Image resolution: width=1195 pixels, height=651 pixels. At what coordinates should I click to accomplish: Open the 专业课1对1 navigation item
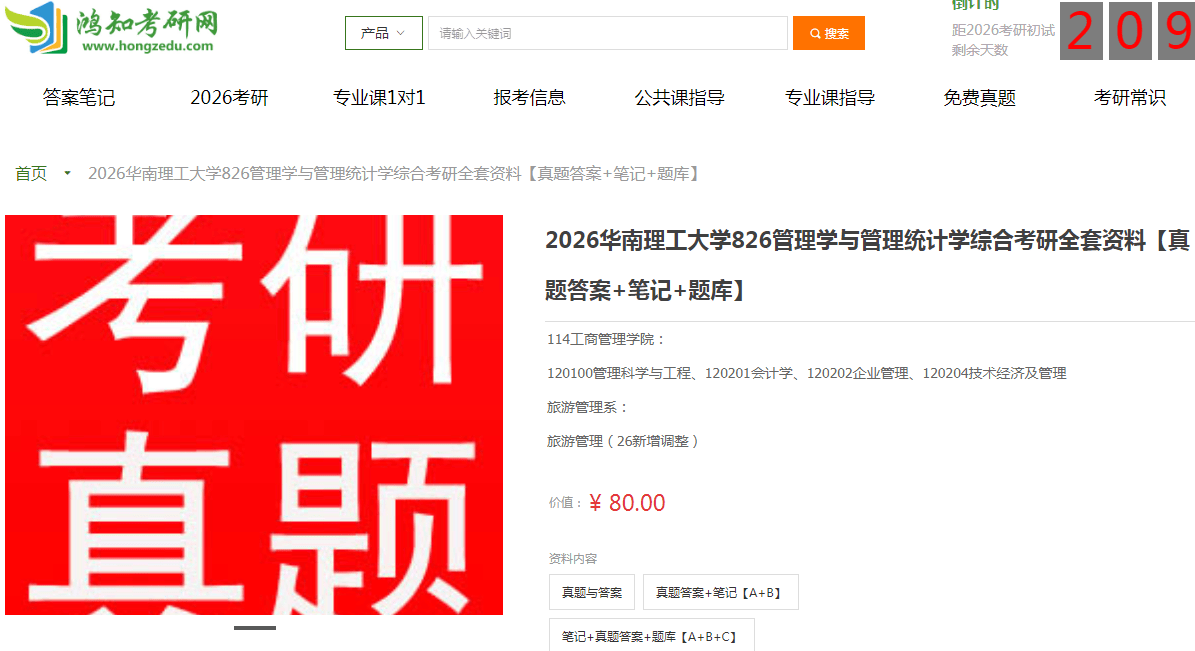379,98
